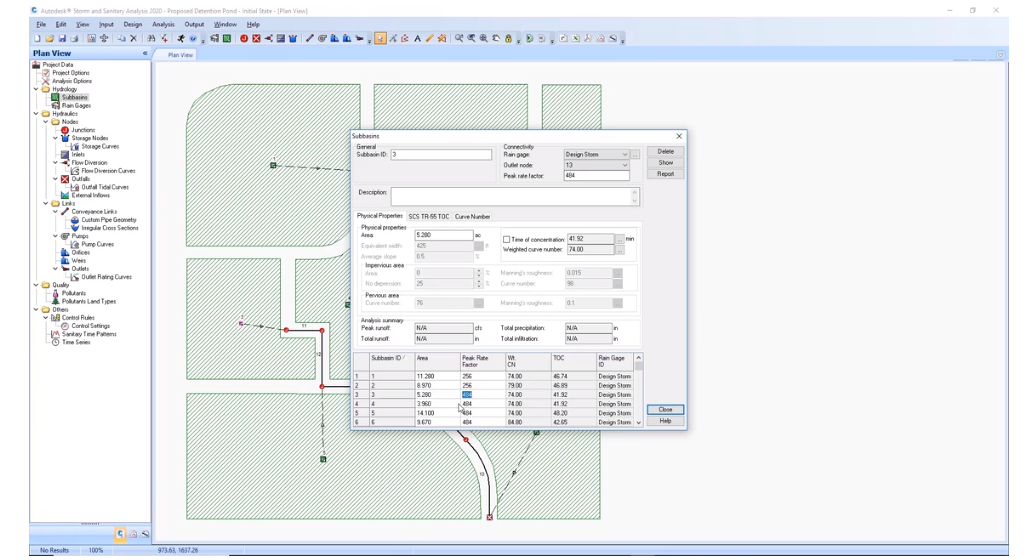
Task: Click the subbasin table scroll-down arrow
Action: click(638, 422)
